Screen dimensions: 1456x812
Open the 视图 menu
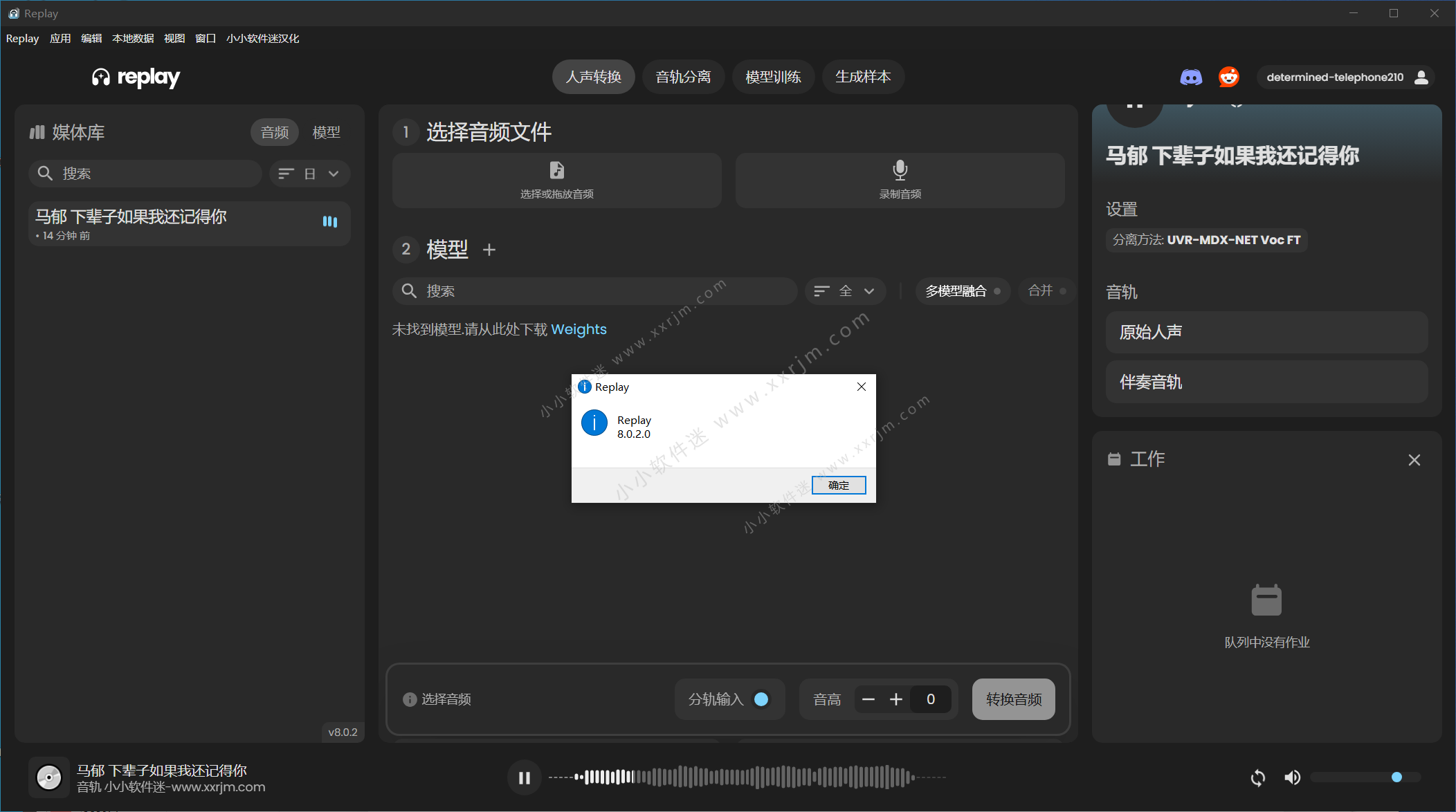click(174, 39)
